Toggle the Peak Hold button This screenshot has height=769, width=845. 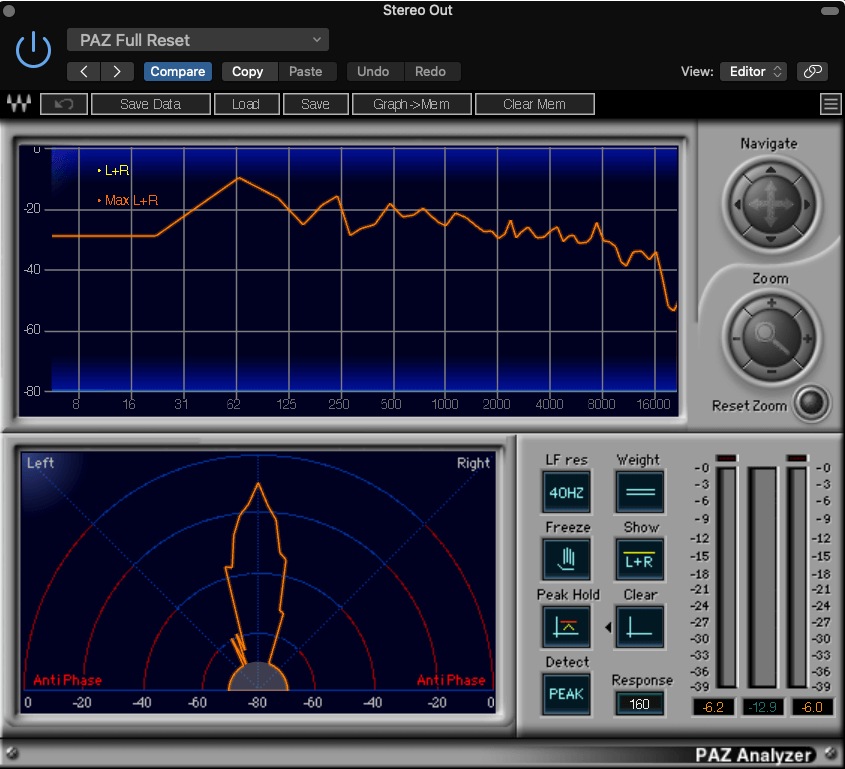coord(566,626)
